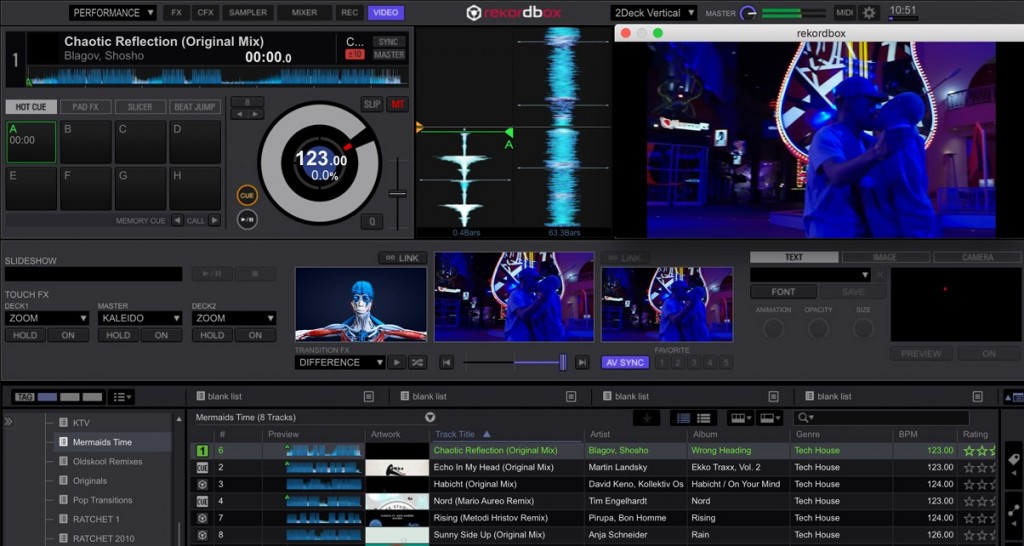The width and height of the screenshot is (1024, 546).
Task: Disable the AV SYNC button
Action: click(x=626, y=362)
